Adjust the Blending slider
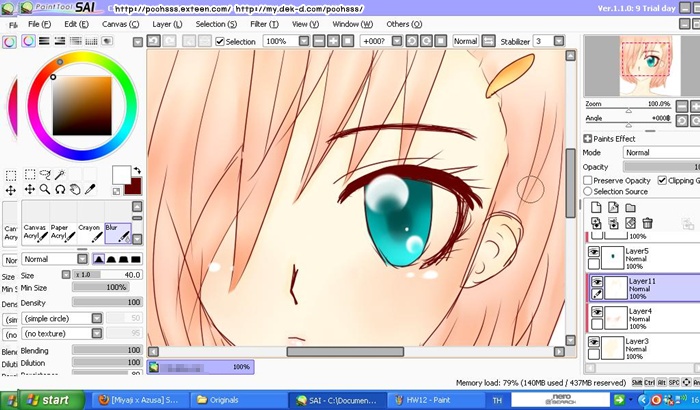The height and width of the screenshot is (410, 700). coord(107,350)
